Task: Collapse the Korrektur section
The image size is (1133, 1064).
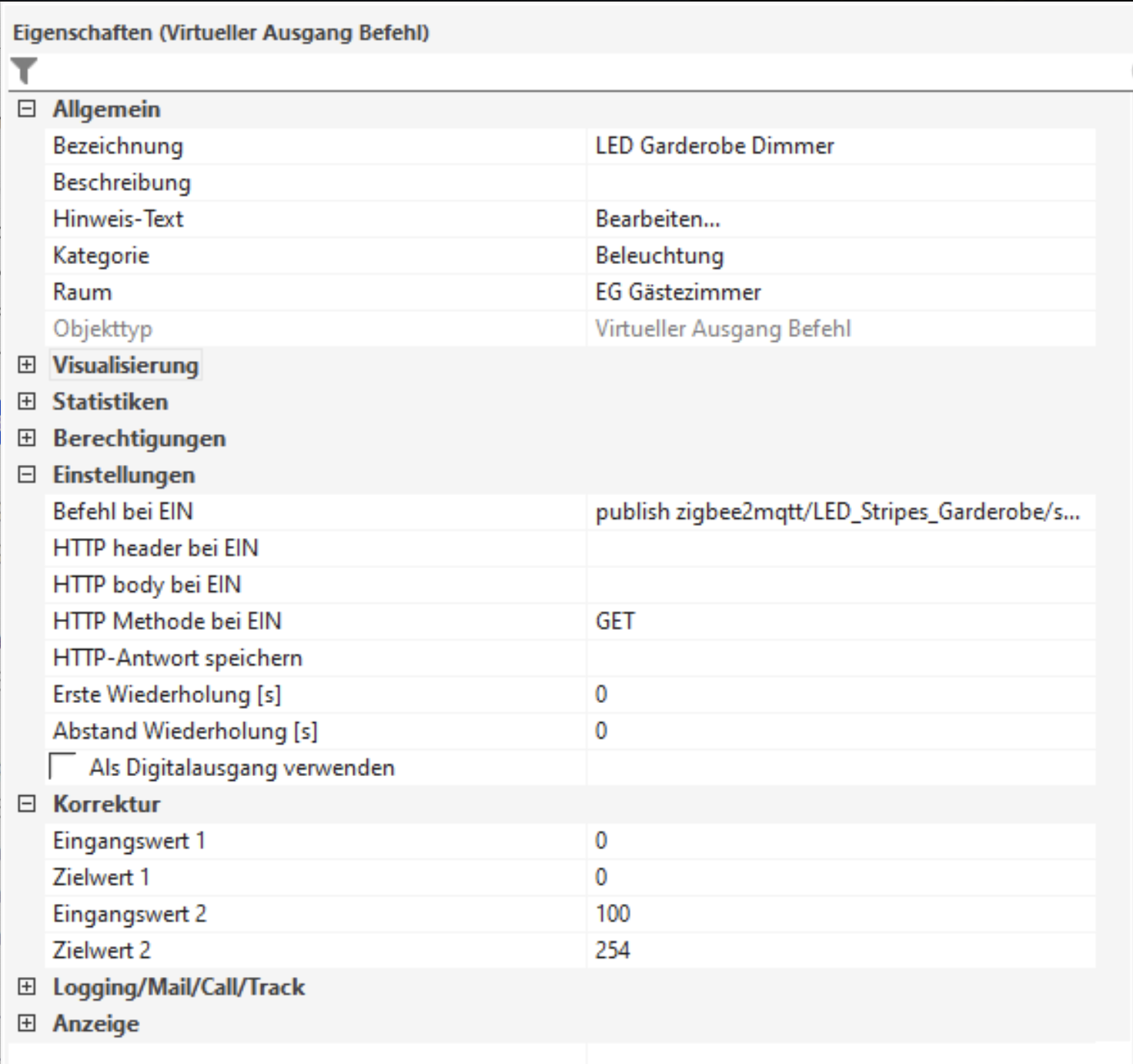Action: 27,804
